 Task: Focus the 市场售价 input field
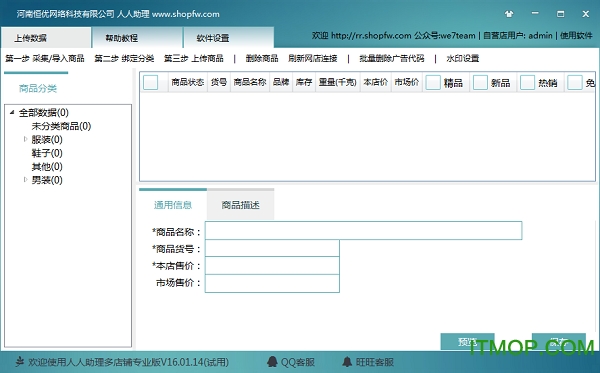272,283
